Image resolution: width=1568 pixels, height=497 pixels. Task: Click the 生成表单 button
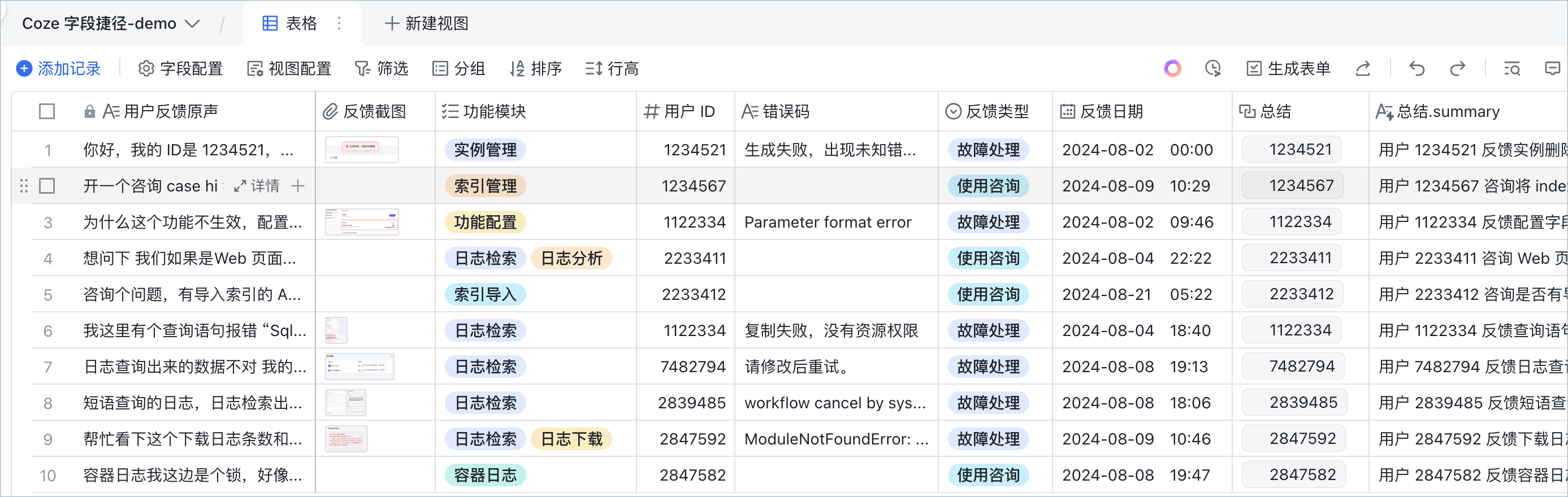point(1288,69)
